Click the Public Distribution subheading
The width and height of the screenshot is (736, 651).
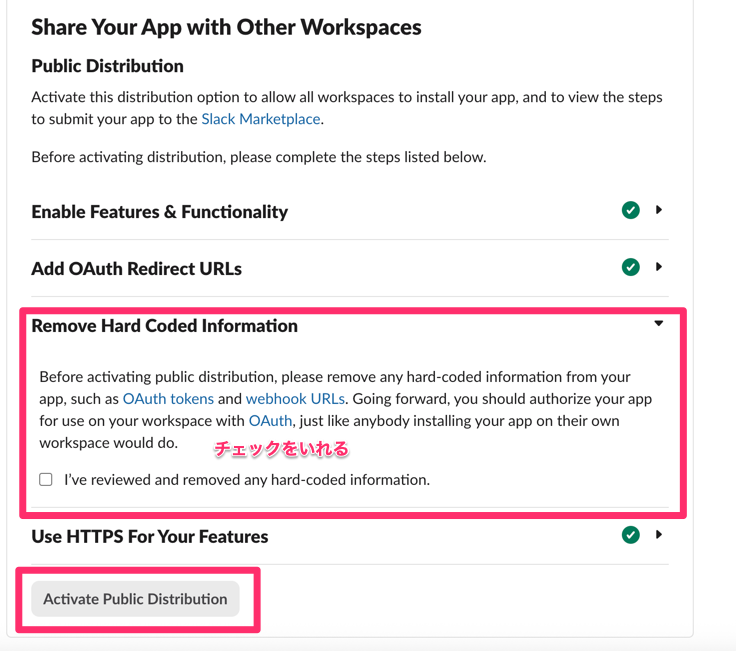107,66
